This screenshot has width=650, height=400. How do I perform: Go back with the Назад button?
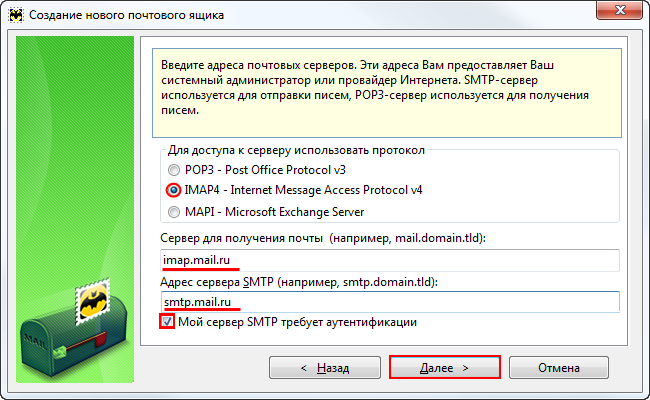(325, 367)
